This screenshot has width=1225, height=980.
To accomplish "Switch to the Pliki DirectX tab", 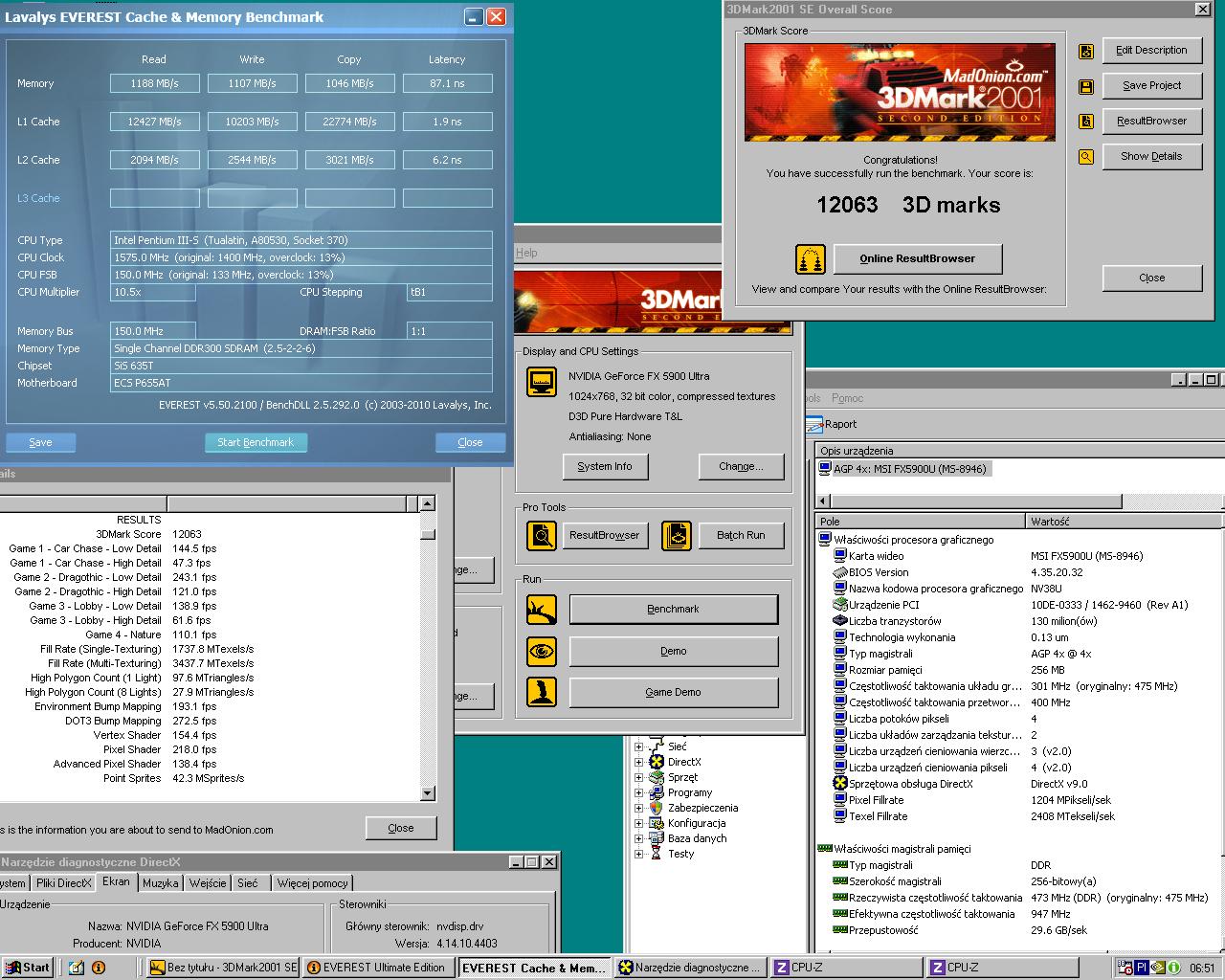I will point(64,883).
